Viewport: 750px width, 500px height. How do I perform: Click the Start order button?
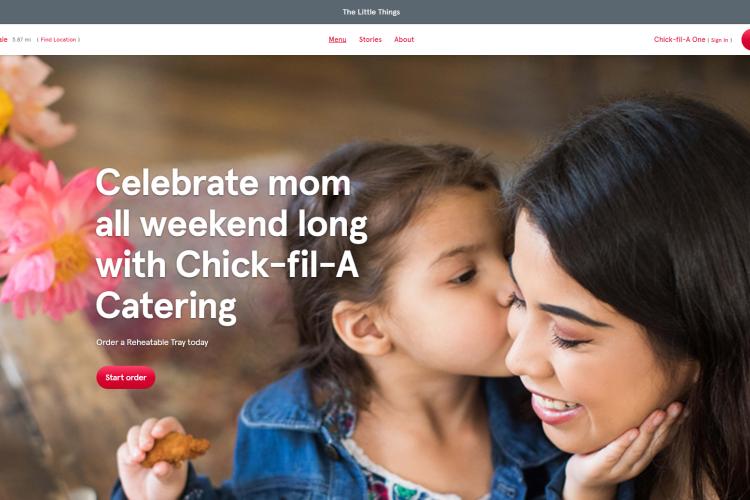126,378
